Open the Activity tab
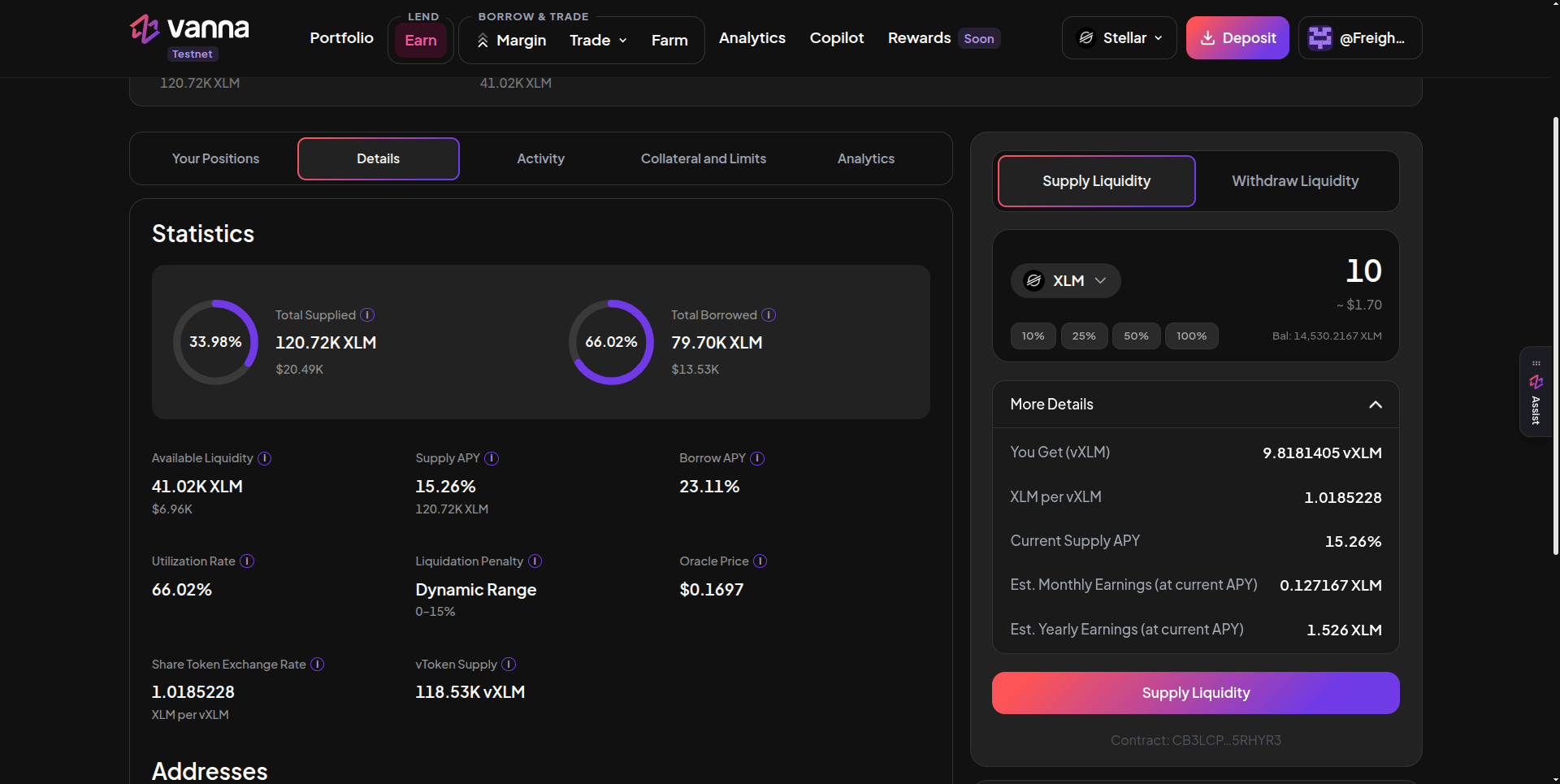The height and width of the screenshot is (784, 1560). pyautogui.click(x=541, y=158)
